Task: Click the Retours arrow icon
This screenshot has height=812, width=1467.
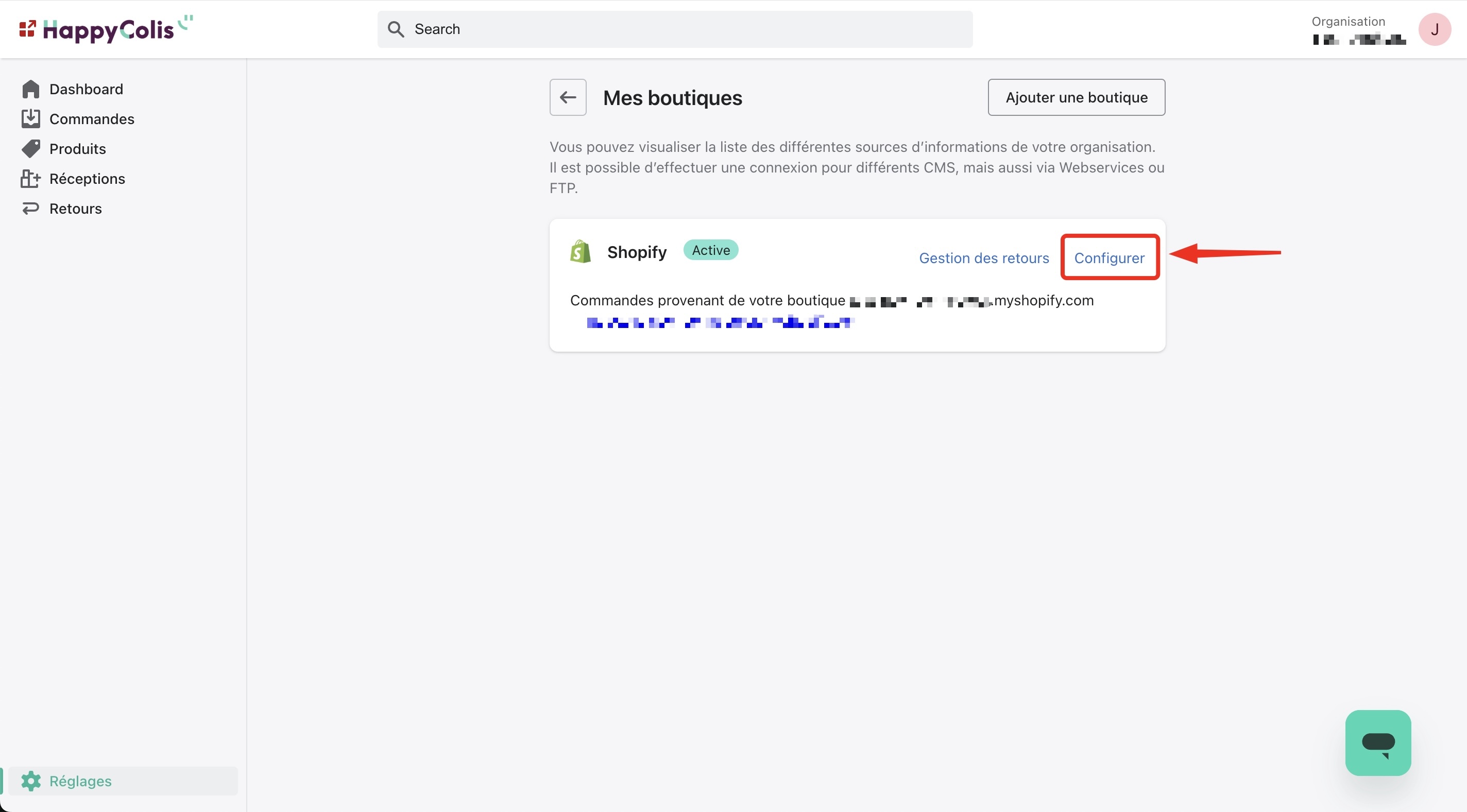Action: 31,209
